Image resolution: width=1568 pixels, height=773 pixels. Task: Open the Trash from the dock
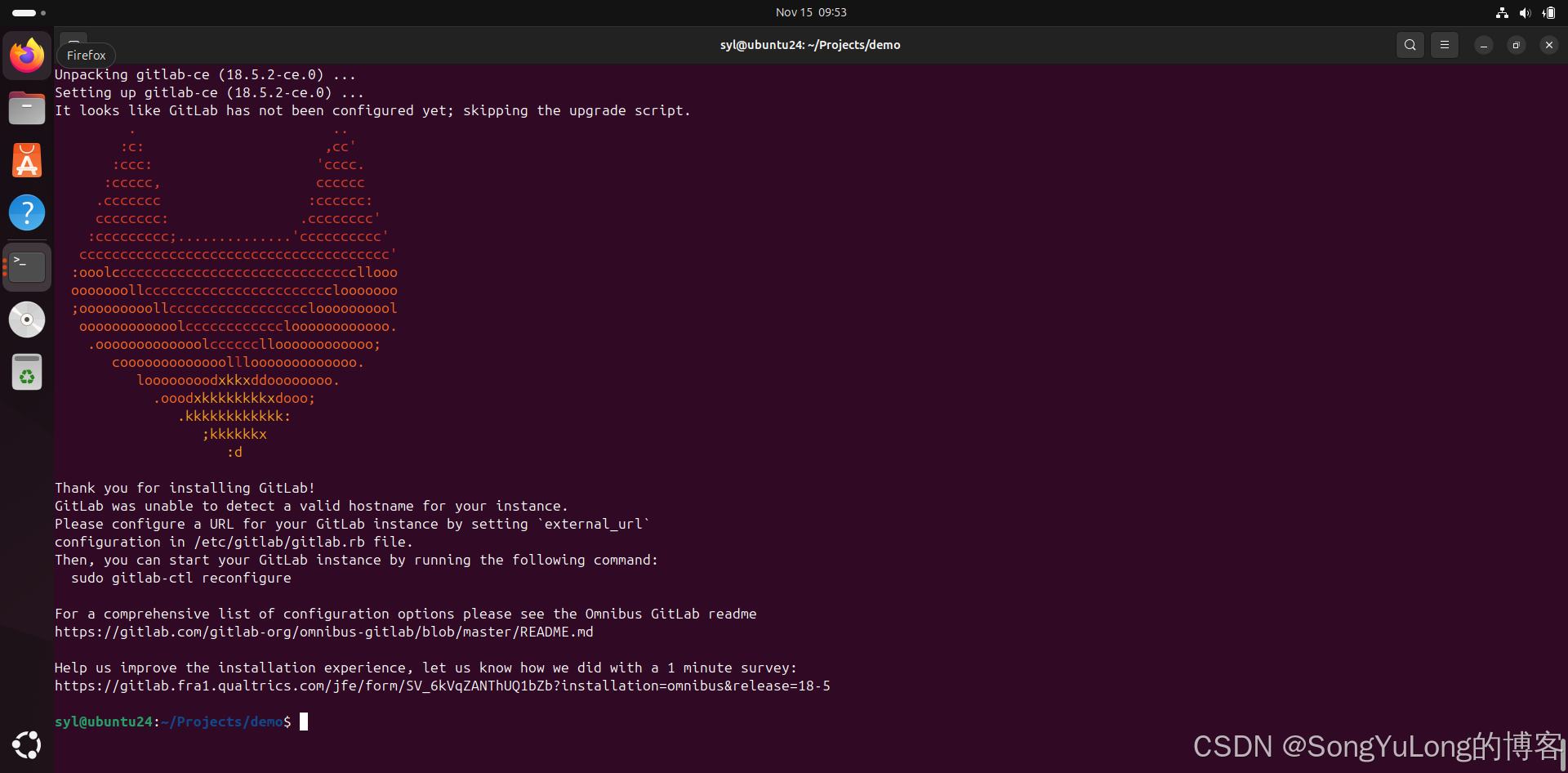pos(27,373)
